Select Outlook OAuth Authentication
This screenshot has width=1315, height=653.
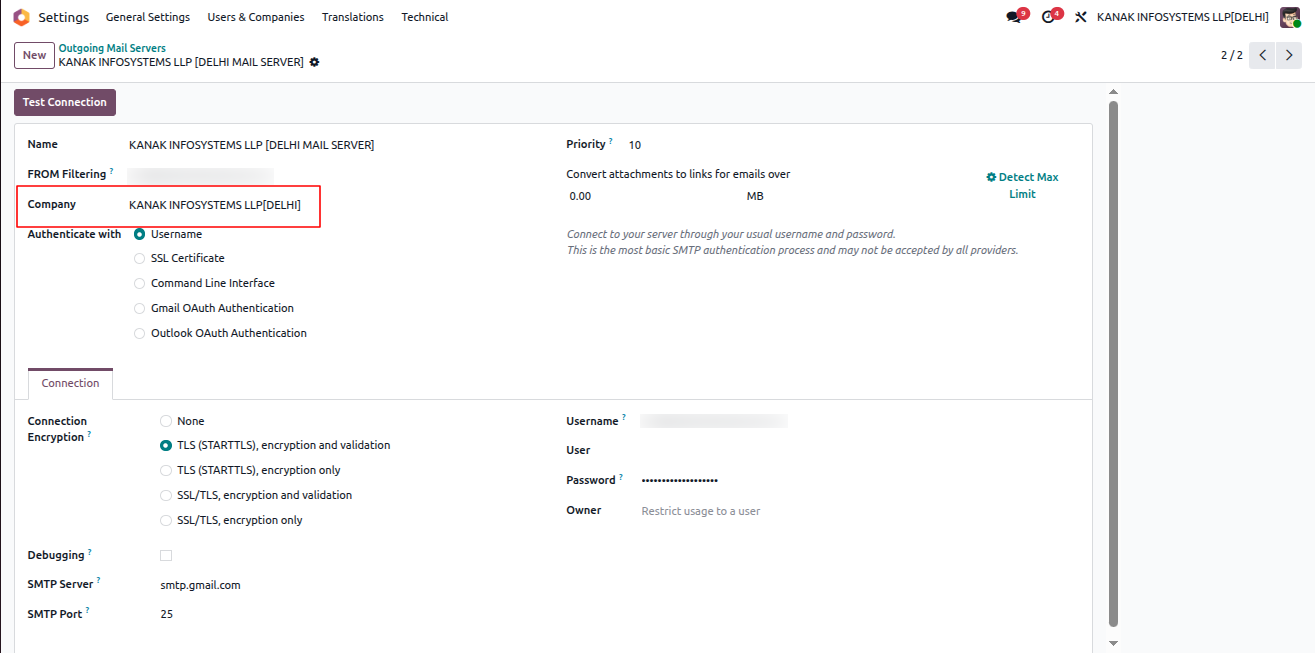(x=139, y=333)
